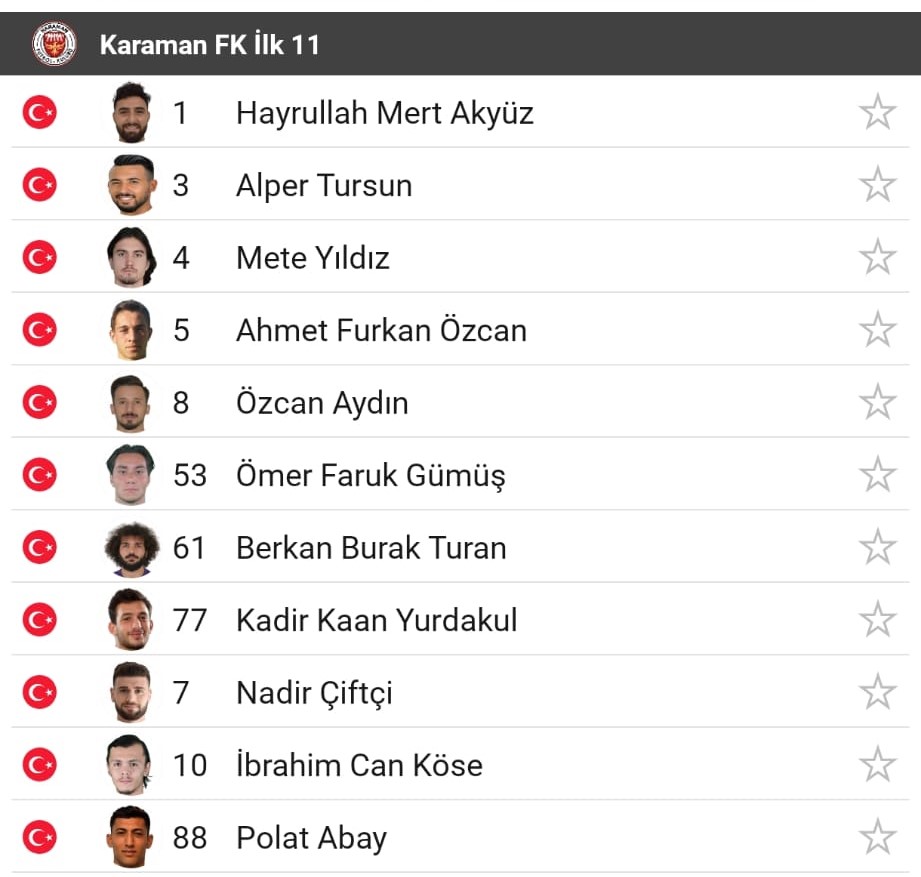
Task: Open player profile of Ahmet Furkan Özcan
Action: tap(381, 330)
